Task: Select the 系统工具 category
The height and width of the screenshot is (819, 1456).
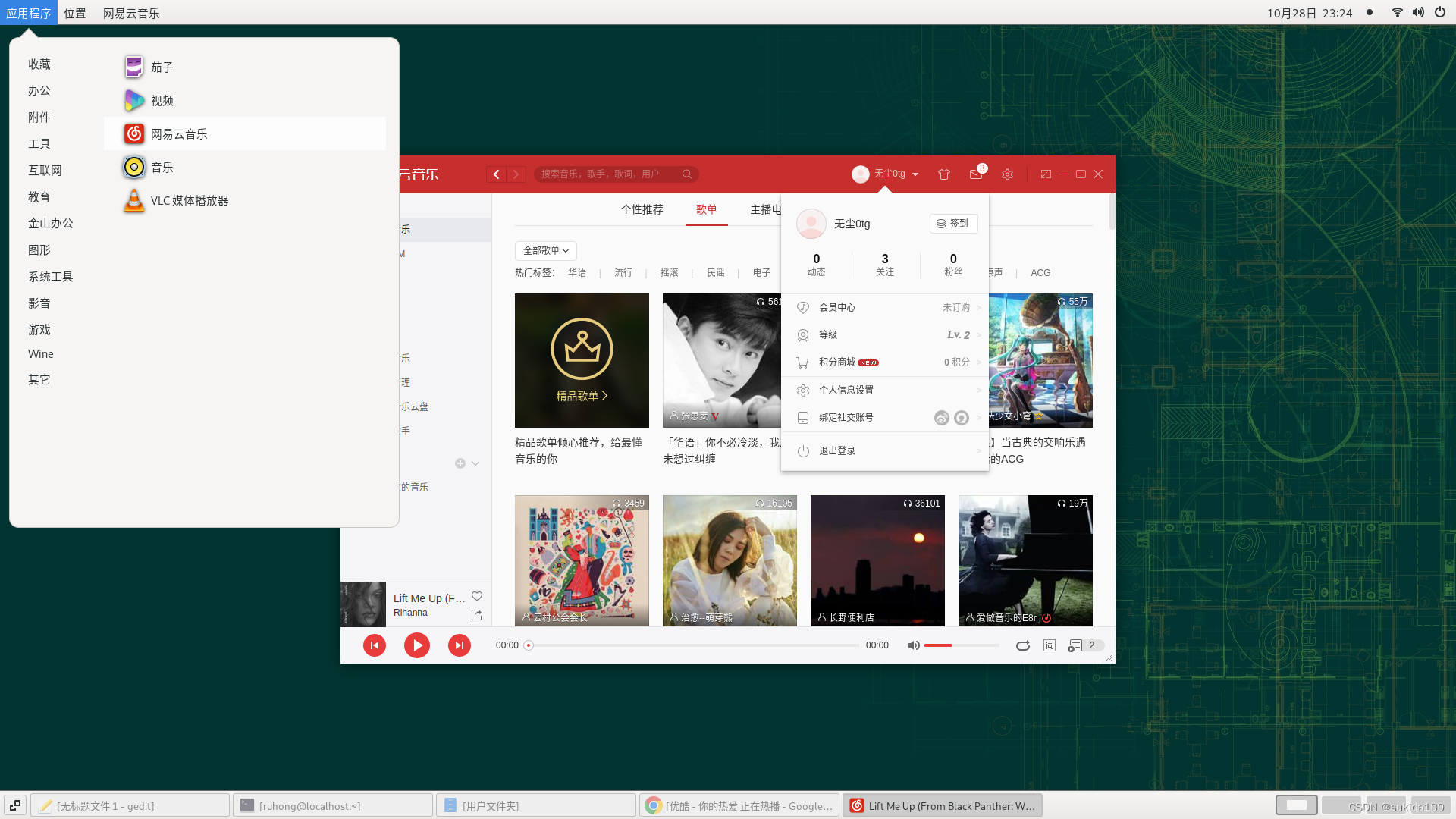Action: pyautogui.click(x=51, y=277)
